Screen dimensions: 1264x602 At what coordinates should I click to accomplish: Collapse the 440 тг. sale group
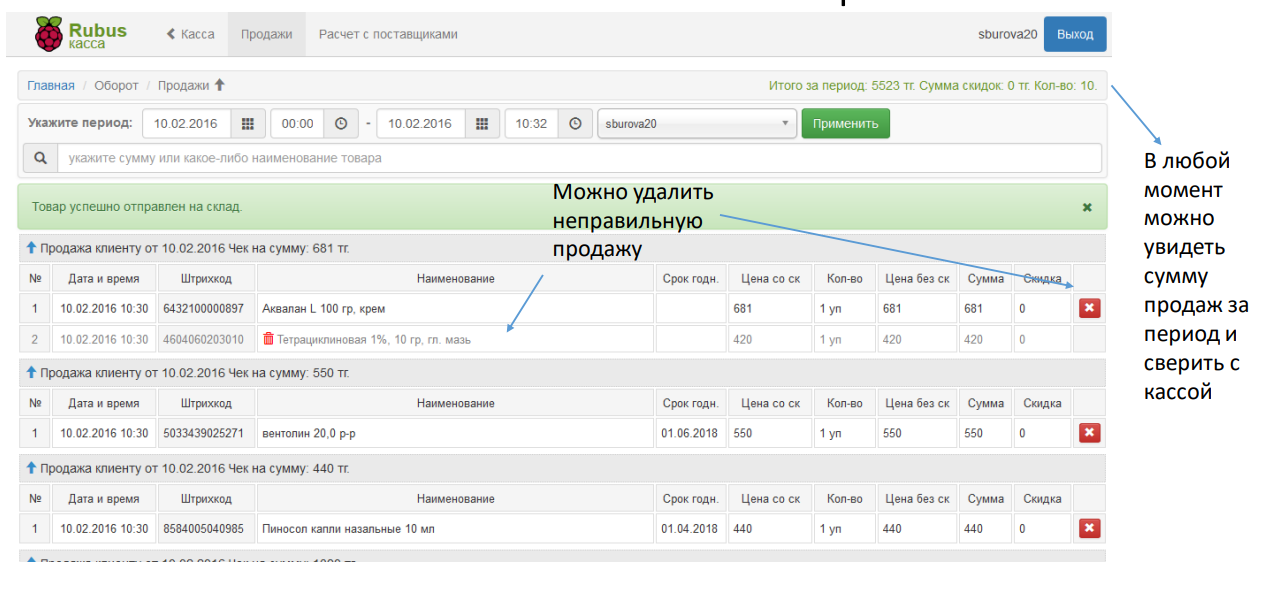31,468
